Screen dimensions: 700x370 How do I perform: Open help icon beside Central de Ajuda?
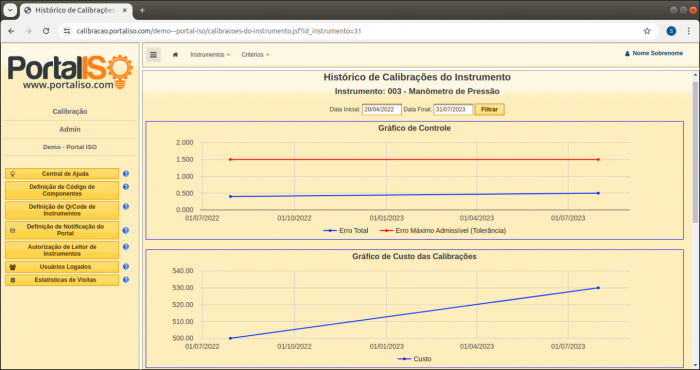coord(126,174)
